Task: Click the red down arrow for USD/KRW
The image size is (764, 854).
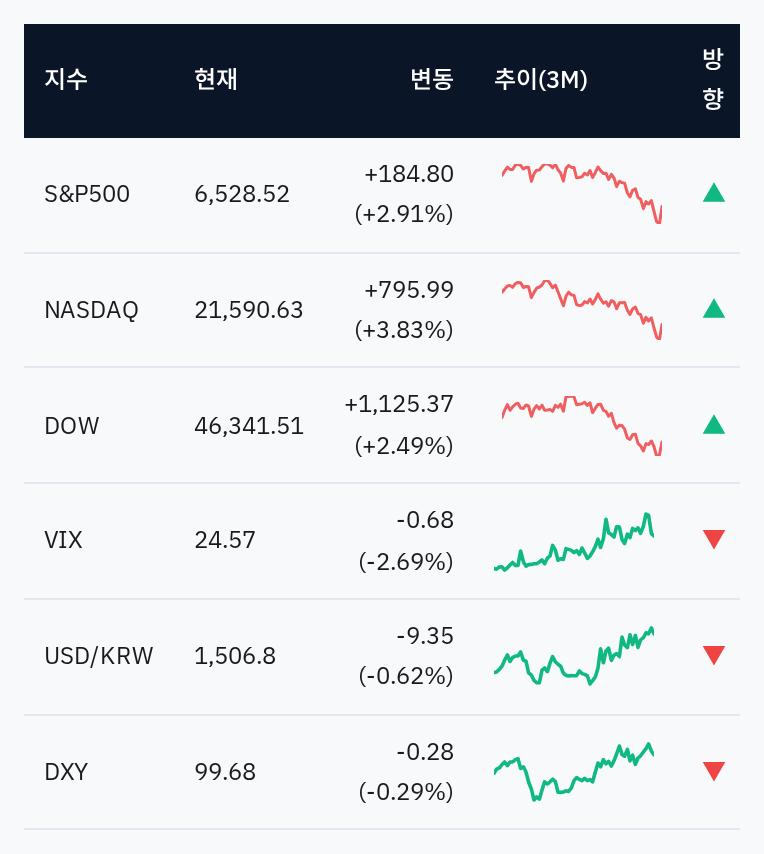Action: [x=713, y=655]
